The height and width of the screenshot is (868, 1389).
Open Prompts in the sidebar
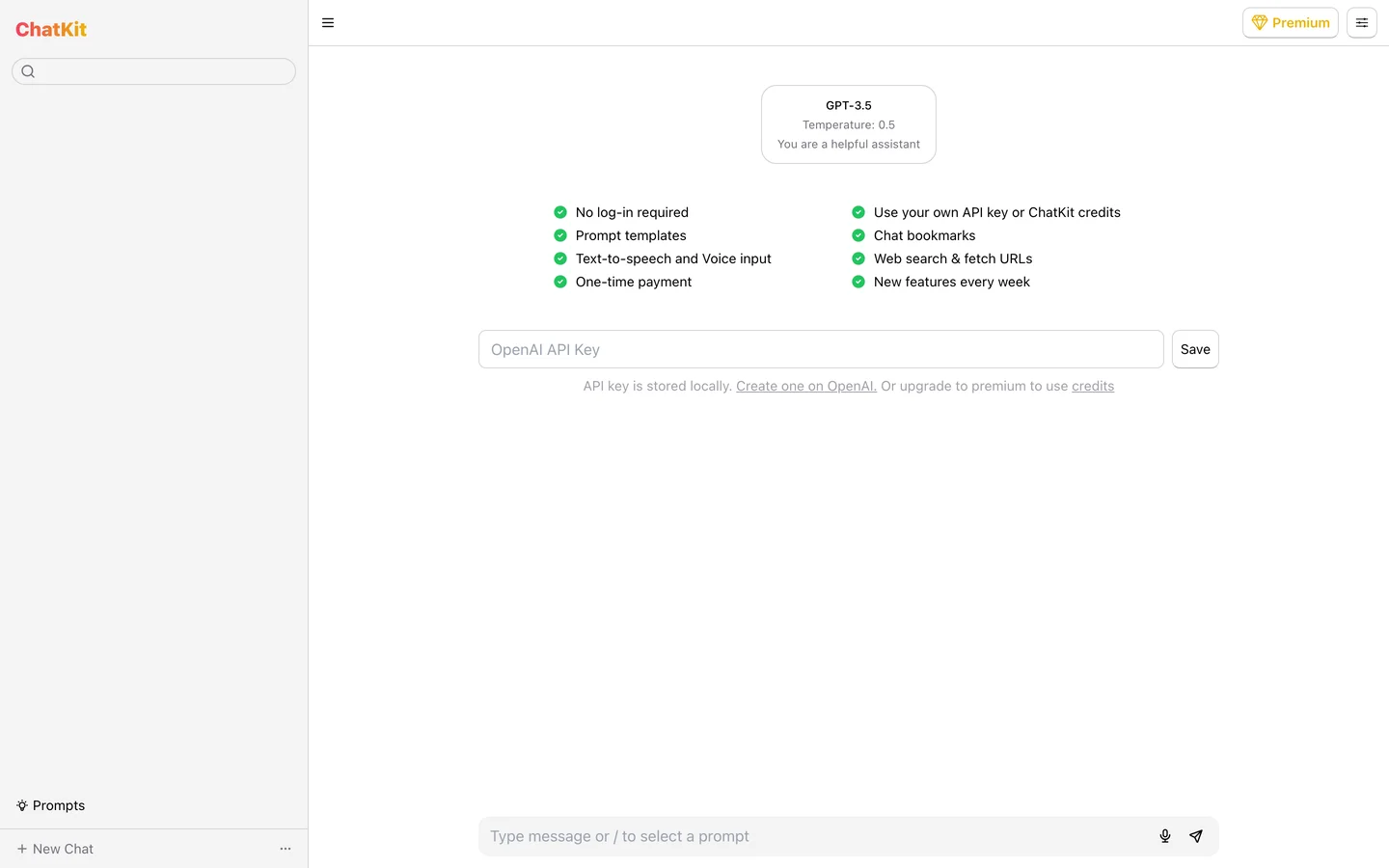point(51,805)
